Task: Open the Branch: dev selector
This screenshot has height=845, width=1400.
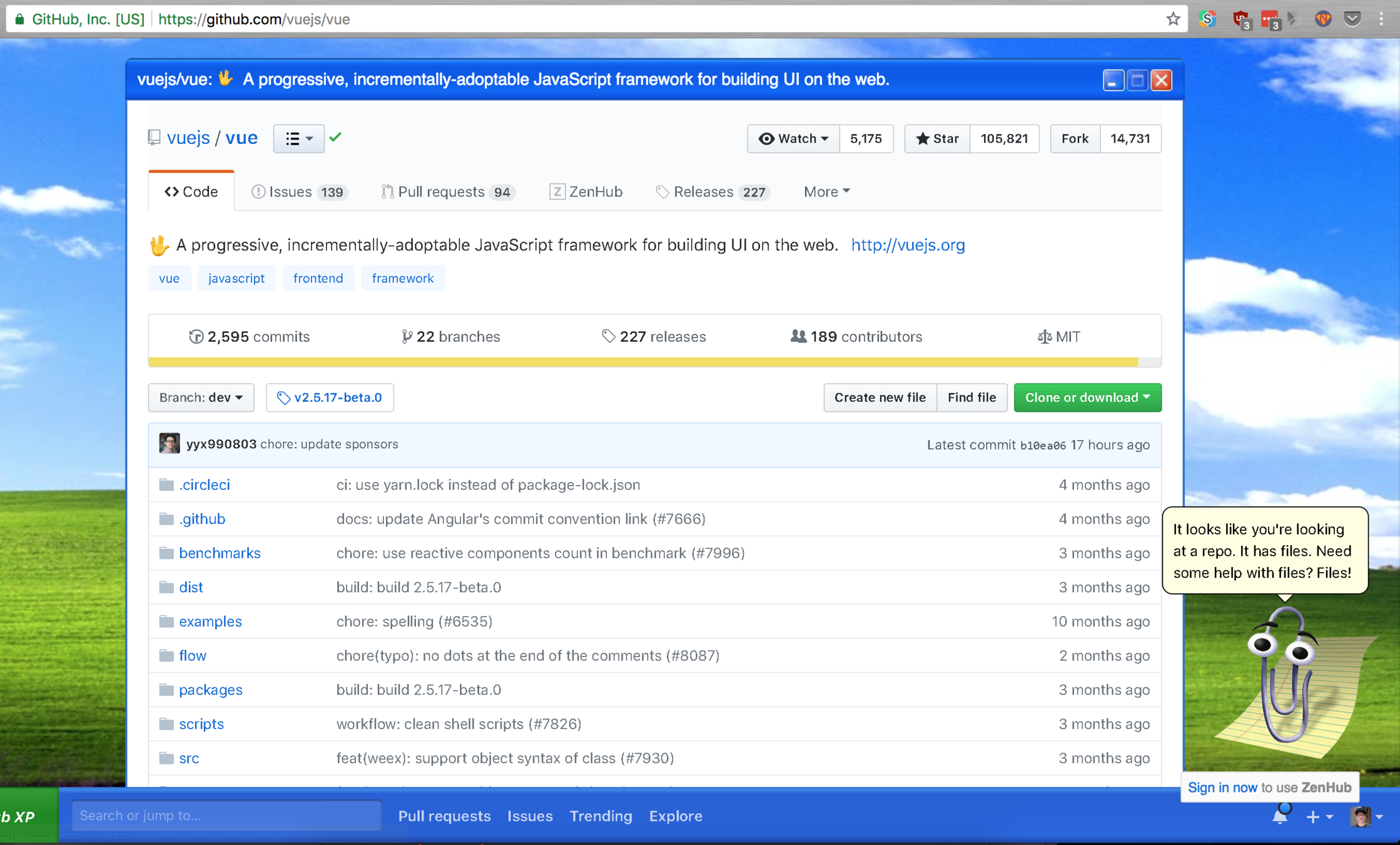Action: (201, 397)
